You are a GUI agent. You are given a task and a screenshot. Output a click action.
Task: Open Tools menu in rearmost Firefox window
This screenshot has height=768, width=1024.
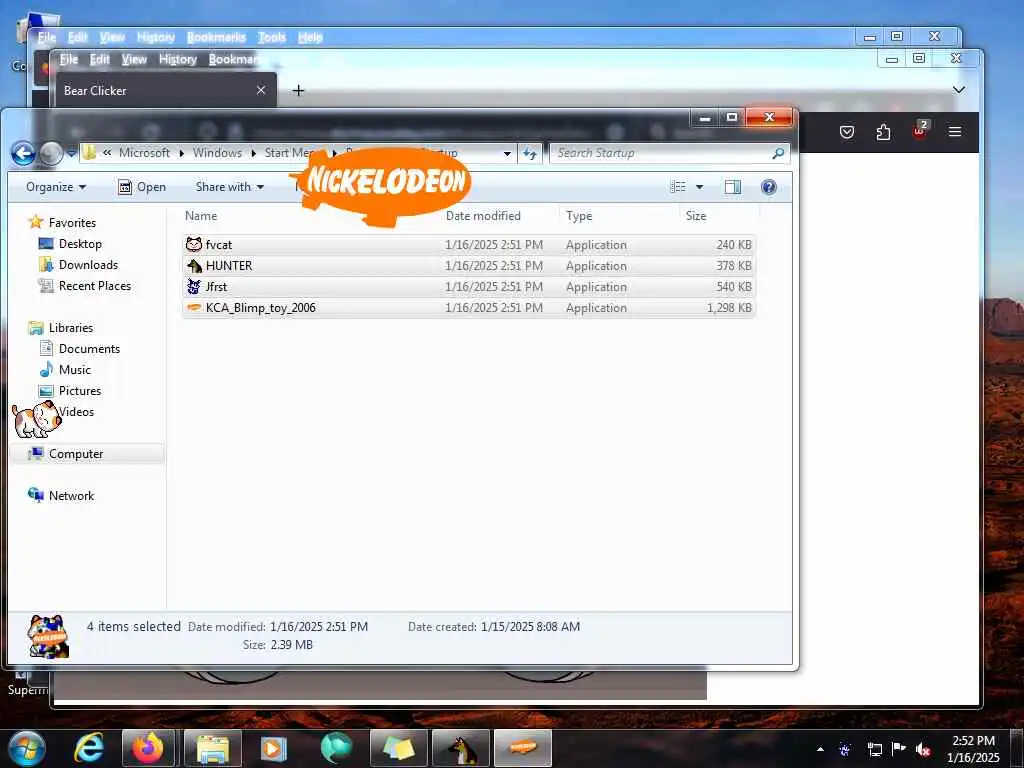tap(272, 37)
